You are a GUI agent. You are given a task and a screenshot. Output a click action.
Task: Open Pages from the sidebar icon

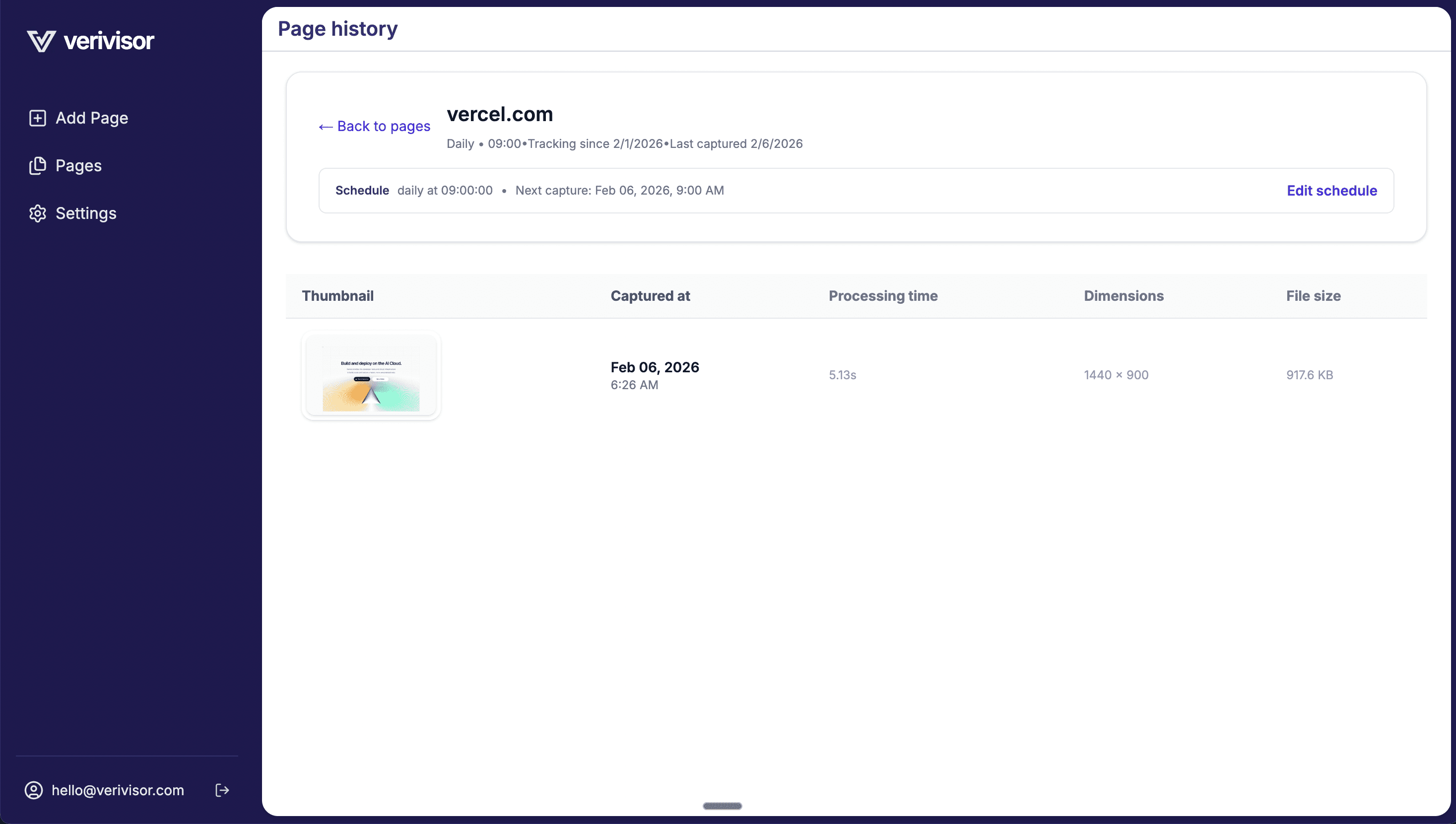pos(37,165)
